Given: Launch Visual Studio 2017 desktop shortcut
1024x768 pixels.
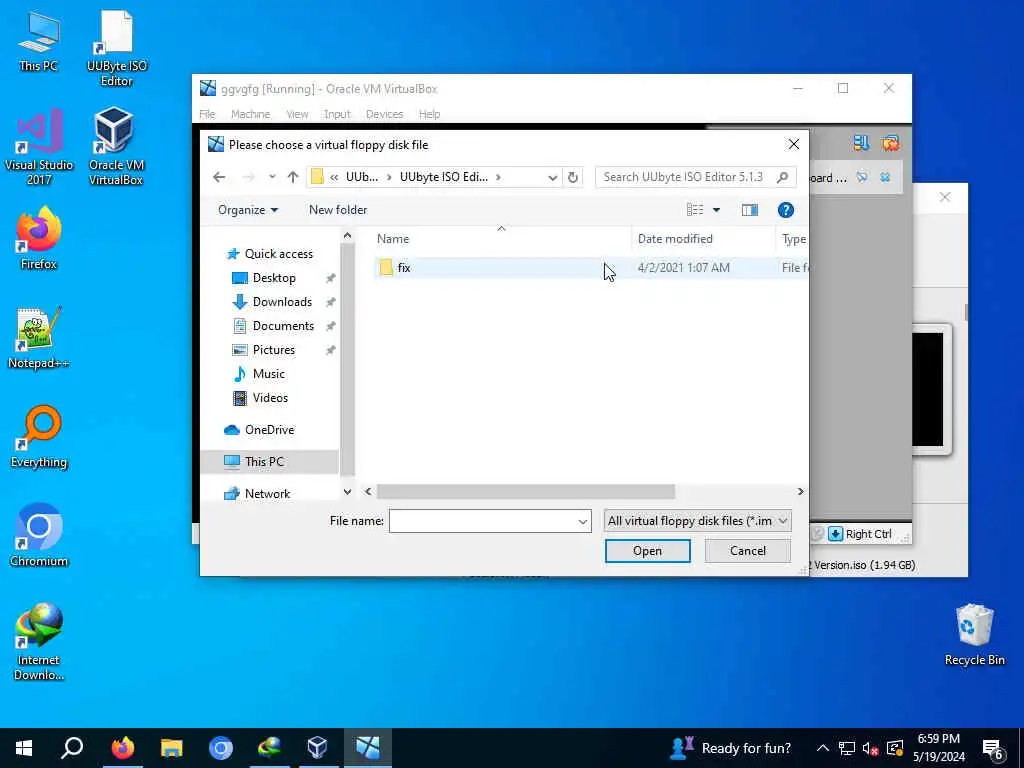Looking at the screenshot, I should pos(39,146).
